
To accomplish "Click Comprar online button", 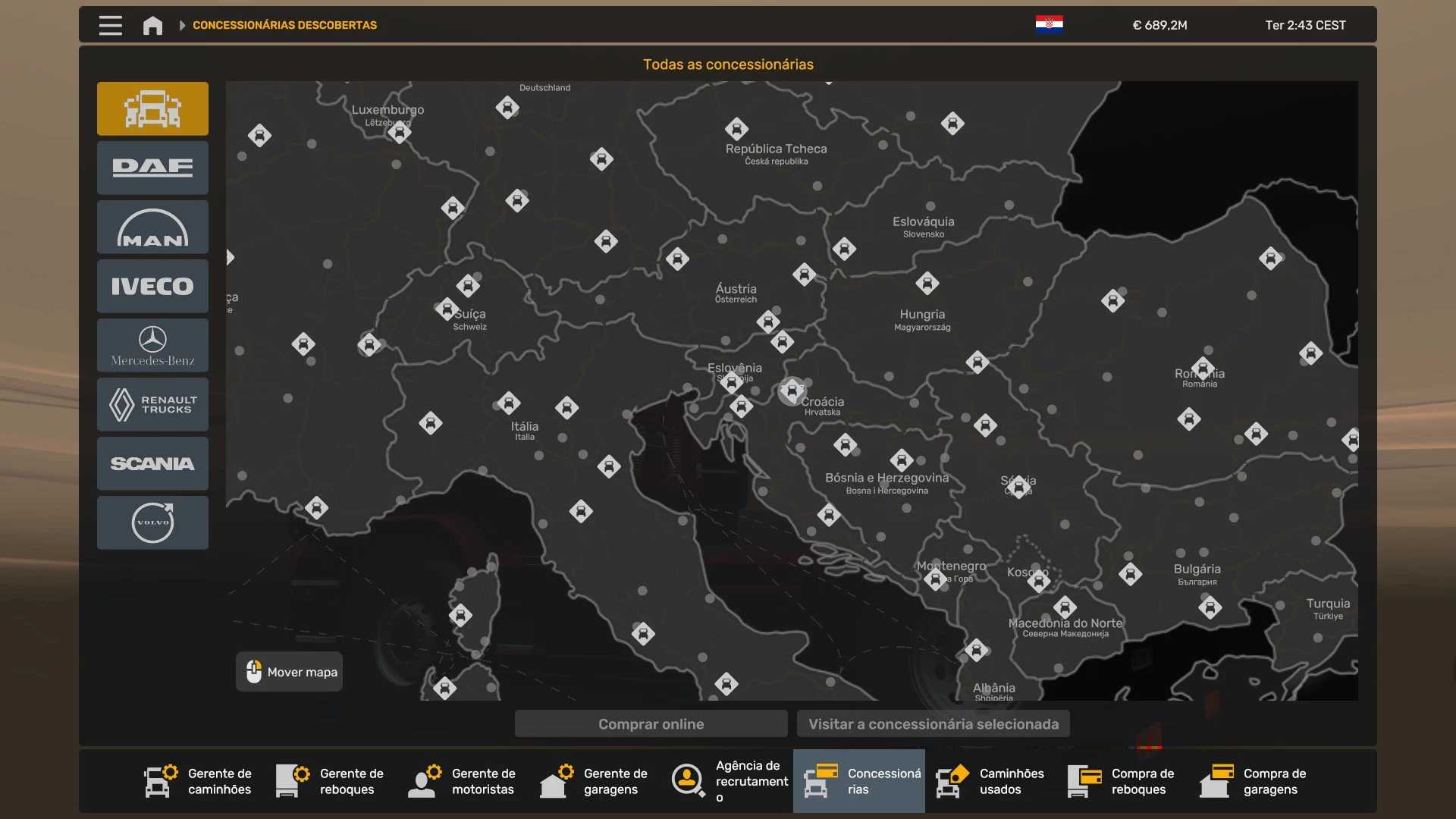I will pos(651,723).
